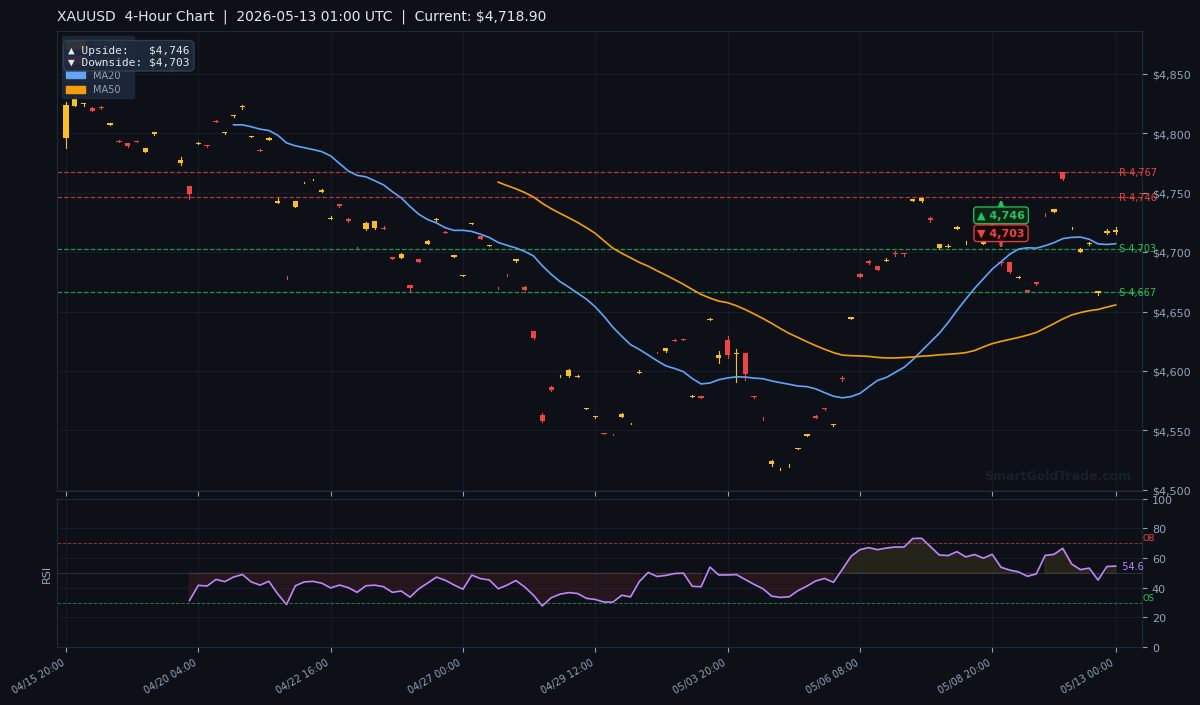Click the S 4,667 support label
1200x705 pixels.
(x=1137, y=292)
